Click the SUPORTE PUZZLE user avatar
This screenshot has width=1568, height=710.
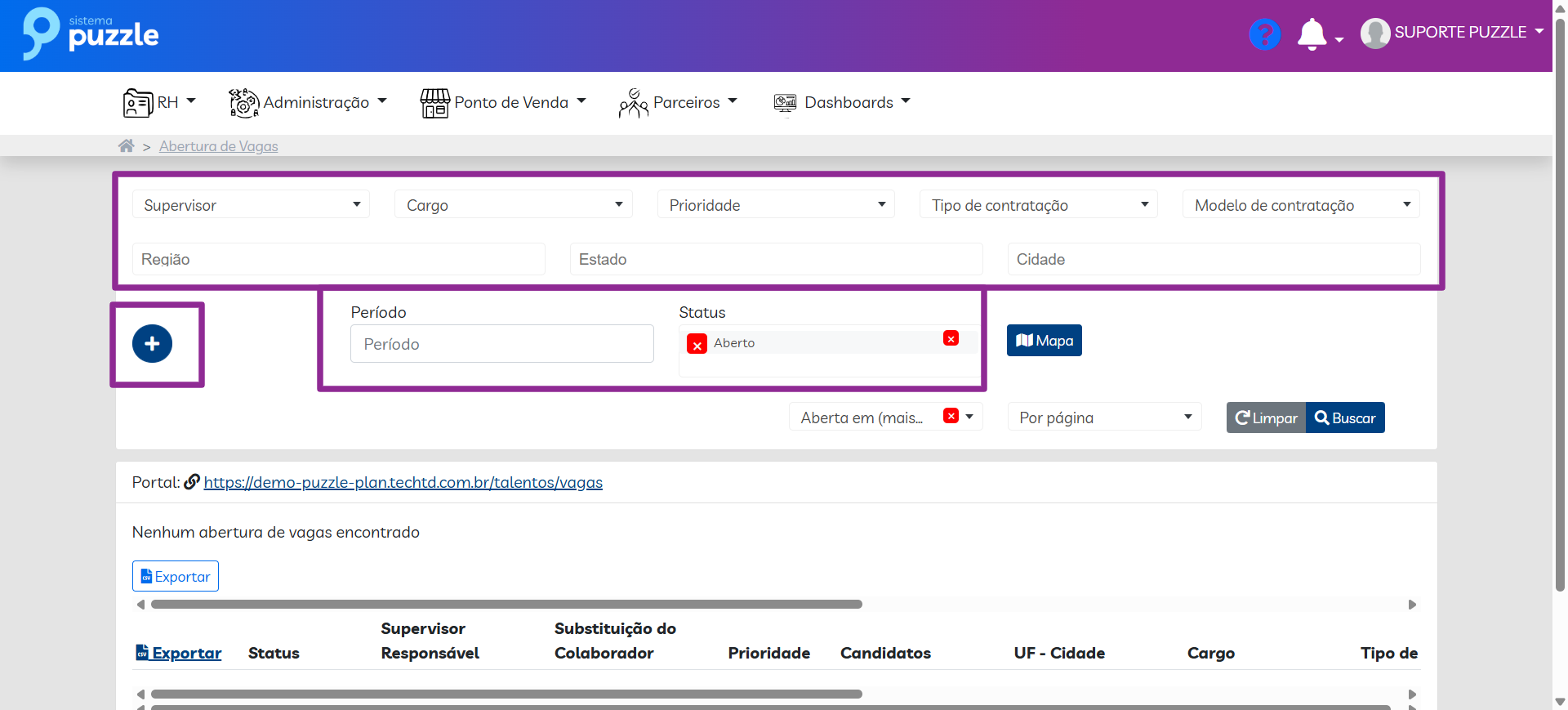coord(1375,33)
